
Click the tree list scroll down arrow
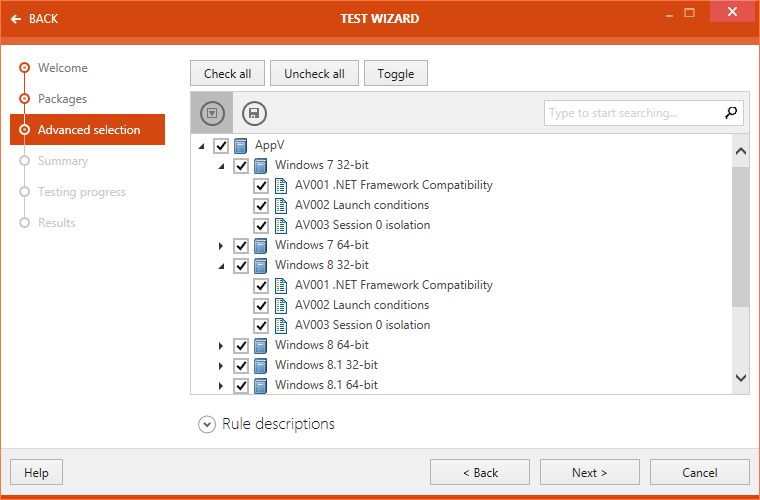740,378
